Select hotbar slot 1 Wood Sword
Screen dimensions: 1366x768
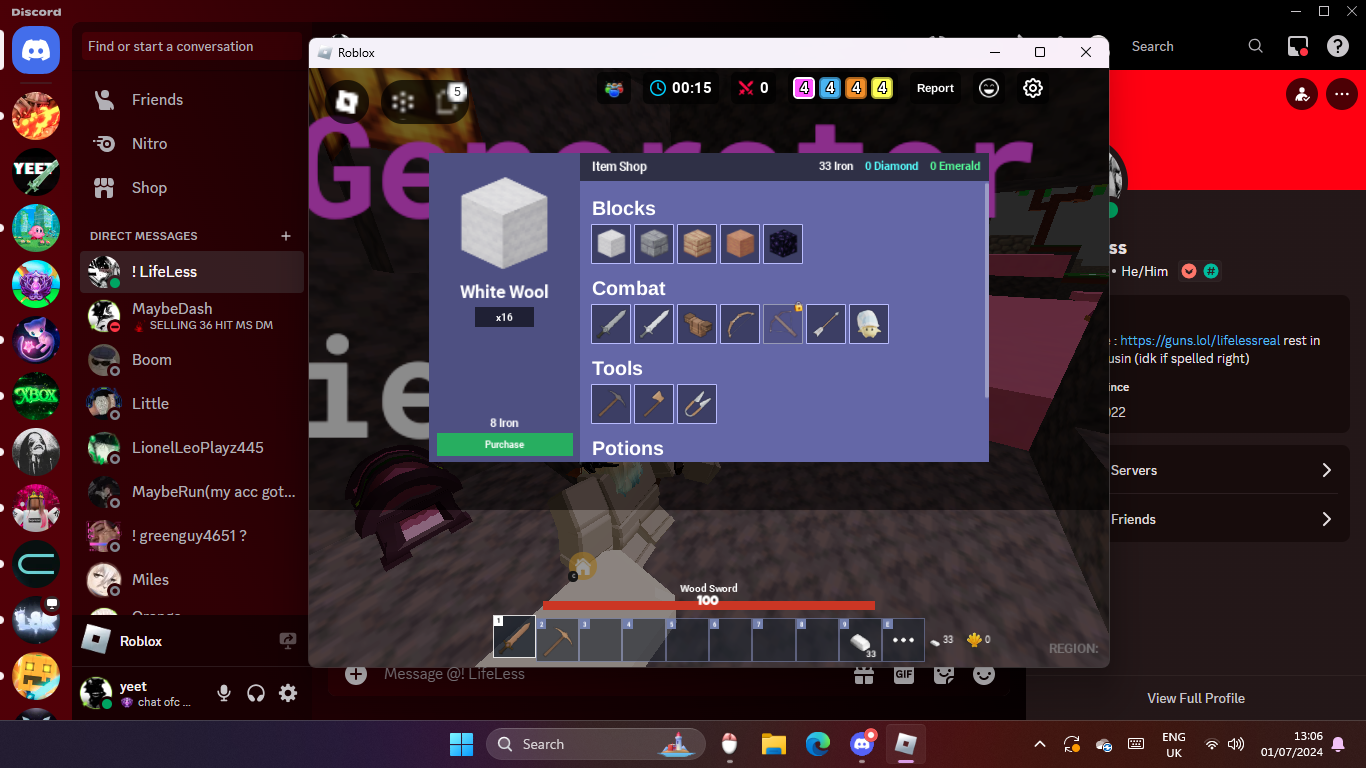514,637
